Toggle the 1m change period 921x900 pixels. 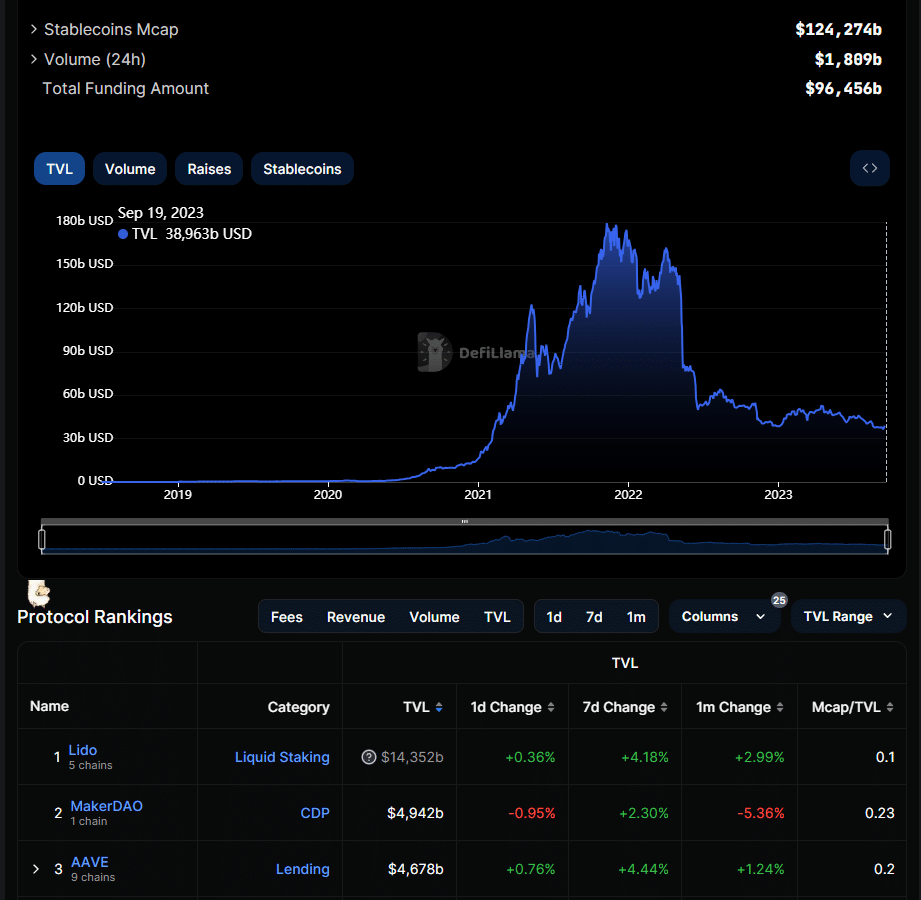point(636,617)
